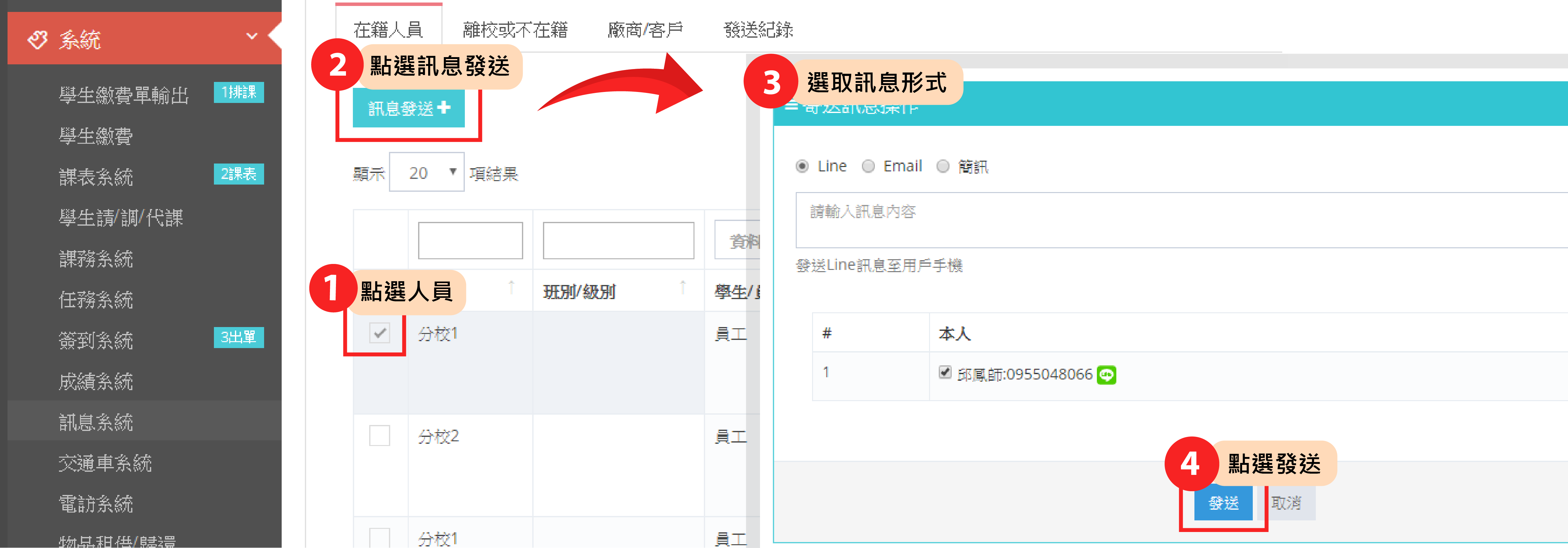The width and height of the screenshot is (1568, 548).
Task: Uncheck the recipient checkbox for 0955048066
Action: [x=945, y=372]
